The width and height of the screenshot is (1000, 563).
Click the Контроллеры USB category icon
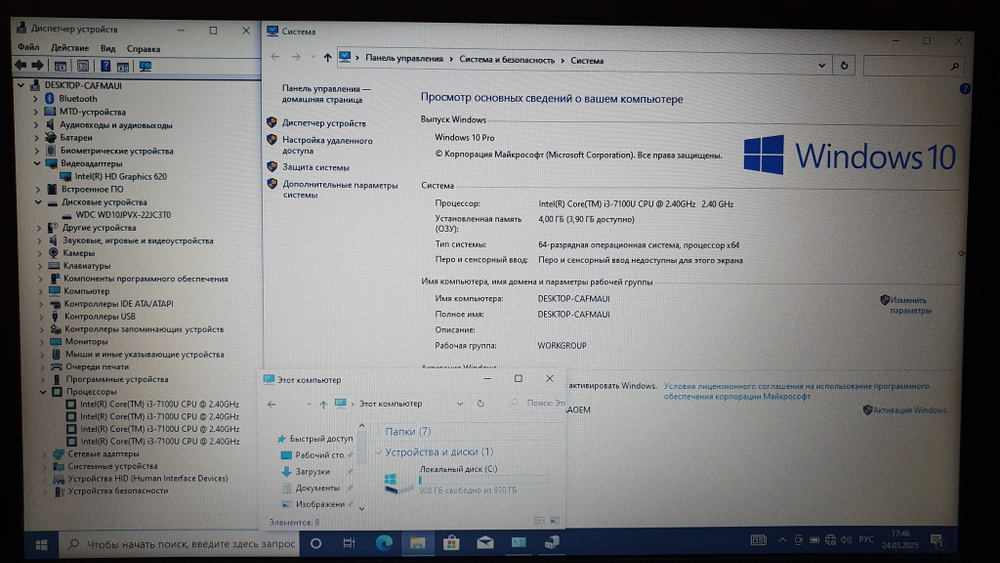[x=55, y=316]
